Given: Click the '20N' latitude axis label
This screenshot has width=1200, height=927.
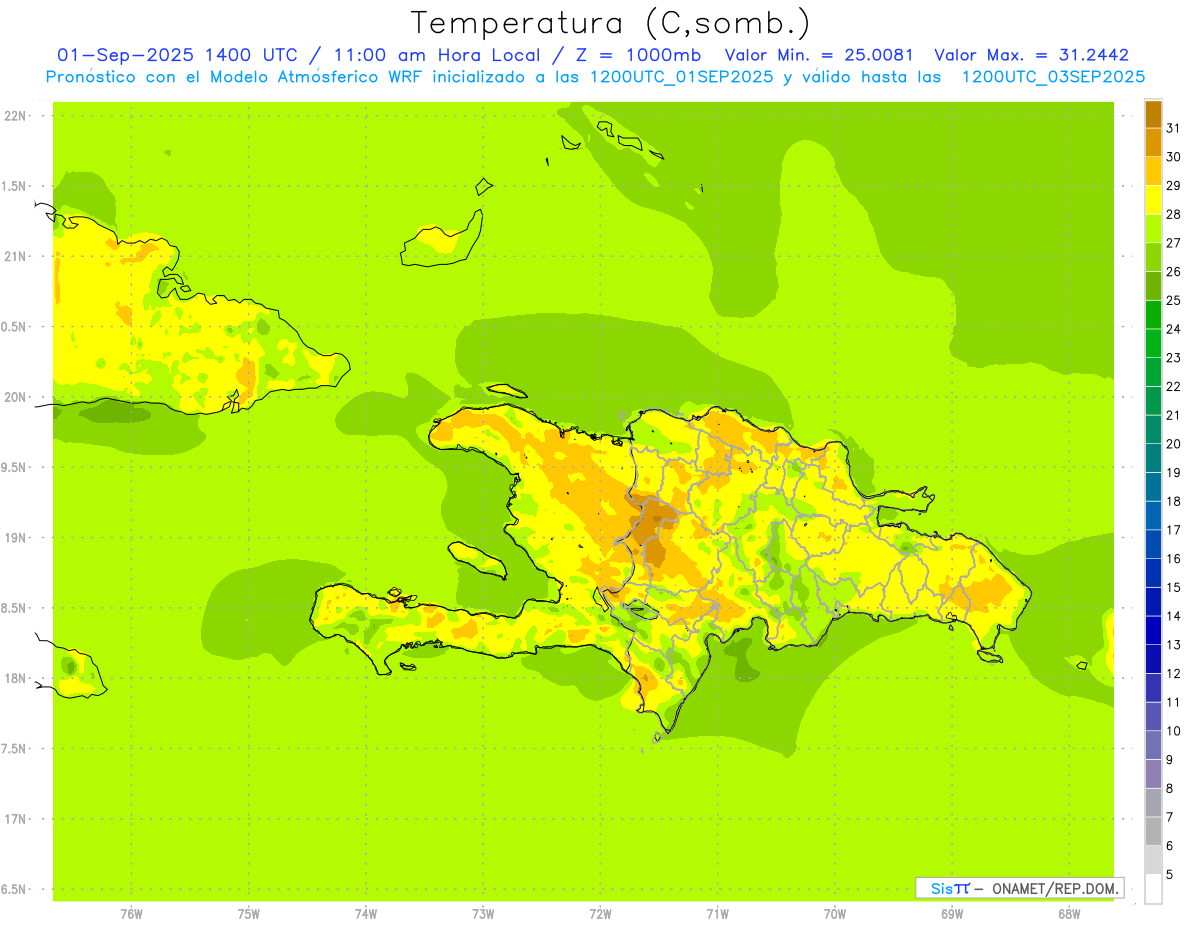Looking at the screenshot, I should pos(14,397).
